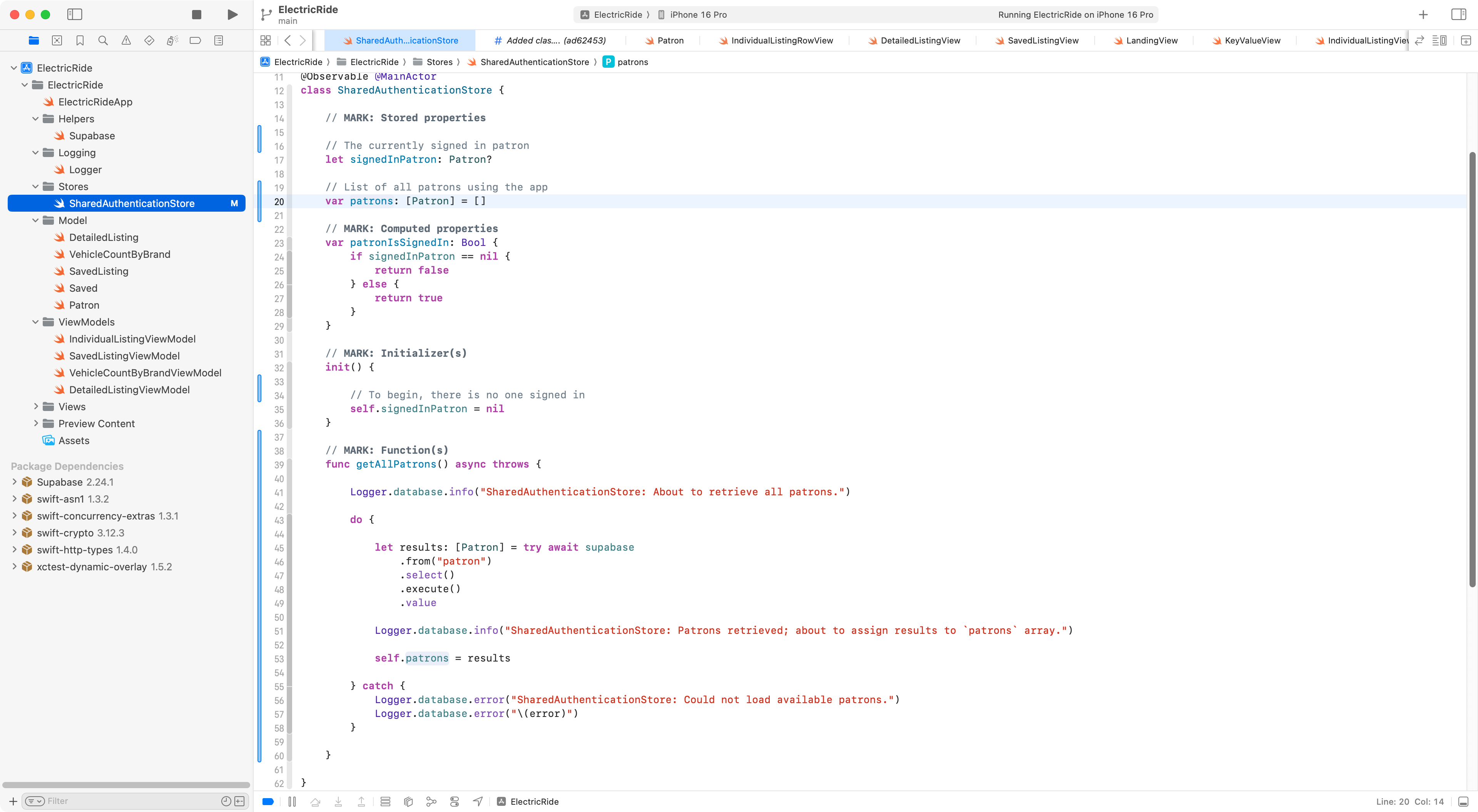
Task: Open the Bookmark navigator
Action: [x=80, y=40]
